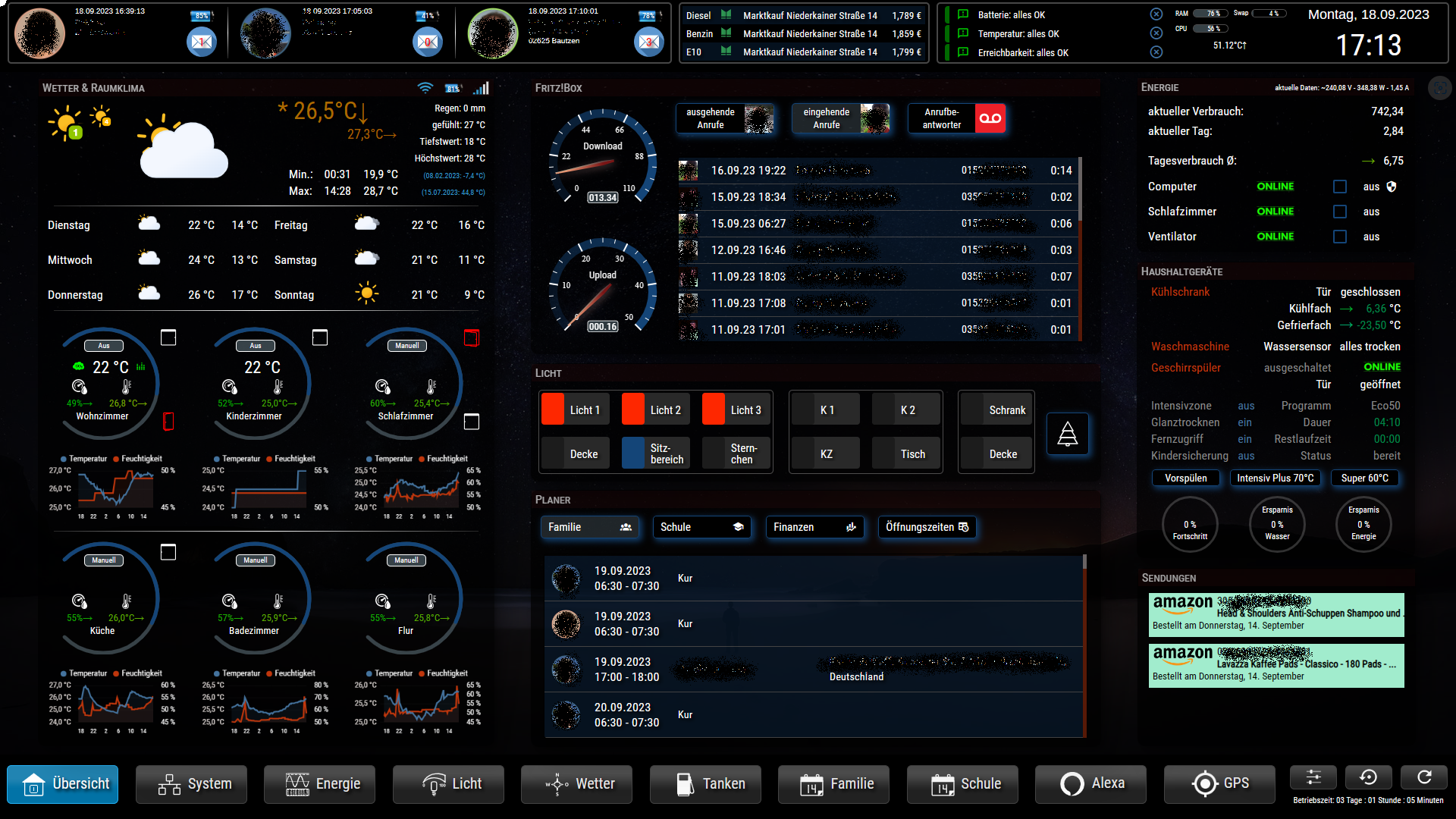Viewport: 1456px width, 819px height.
Task: Click the Download speed gauge
Action: coord(603,155)
